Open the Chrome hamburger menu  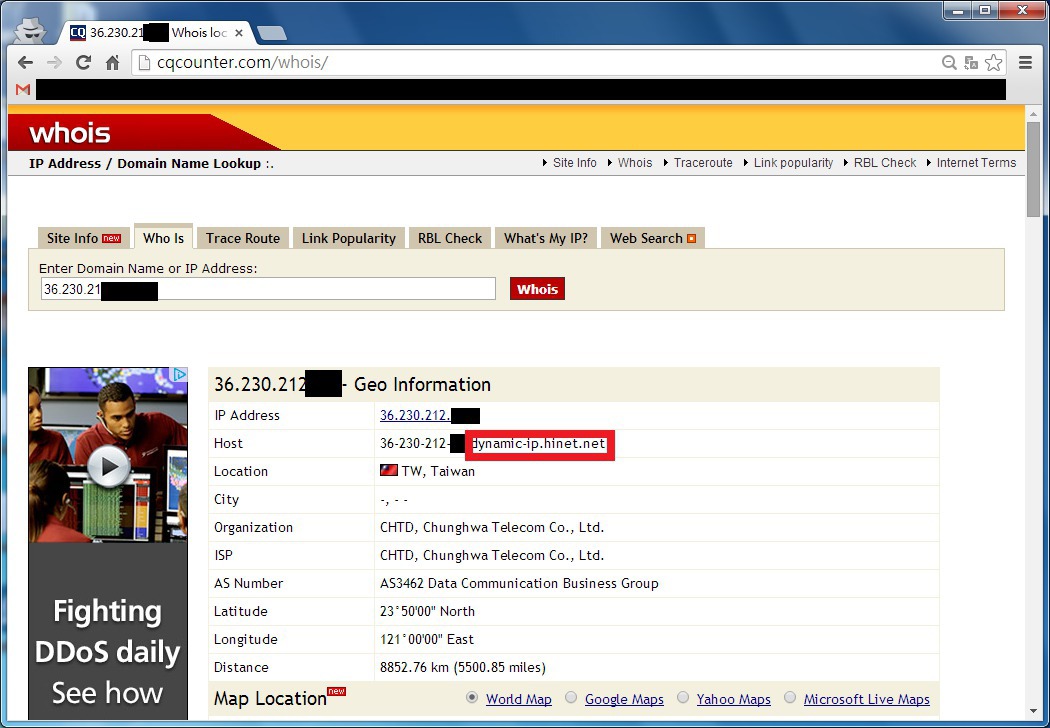point(1025,62)
